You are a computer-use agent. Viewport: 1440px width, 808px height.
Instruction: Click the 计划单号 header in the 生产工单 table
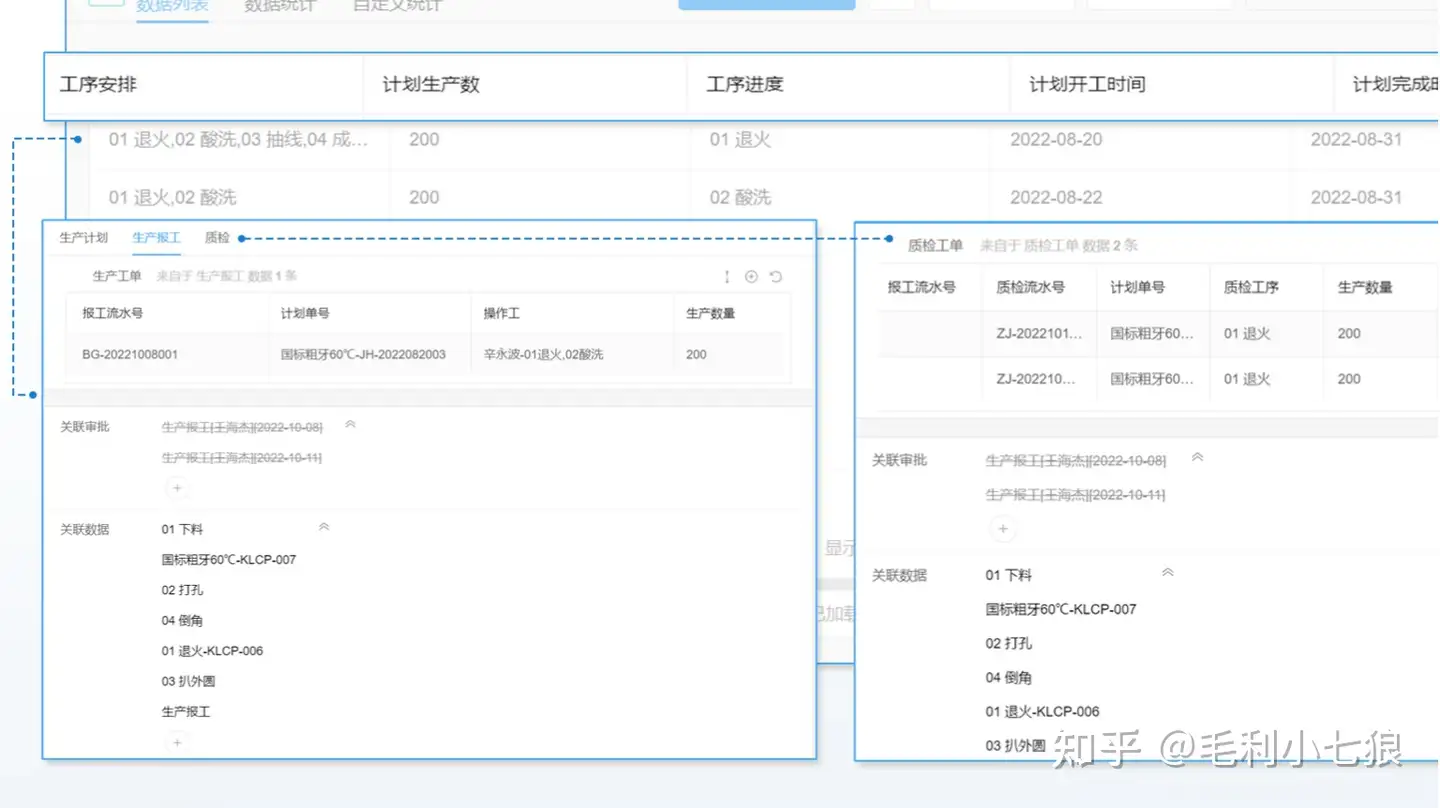tap(305, 314)
